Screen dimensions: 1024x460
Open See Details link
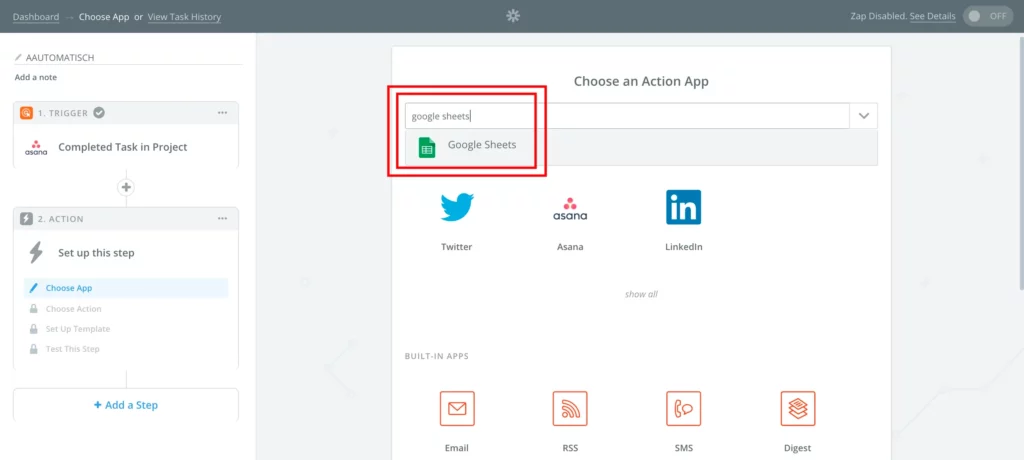[933, 16]
